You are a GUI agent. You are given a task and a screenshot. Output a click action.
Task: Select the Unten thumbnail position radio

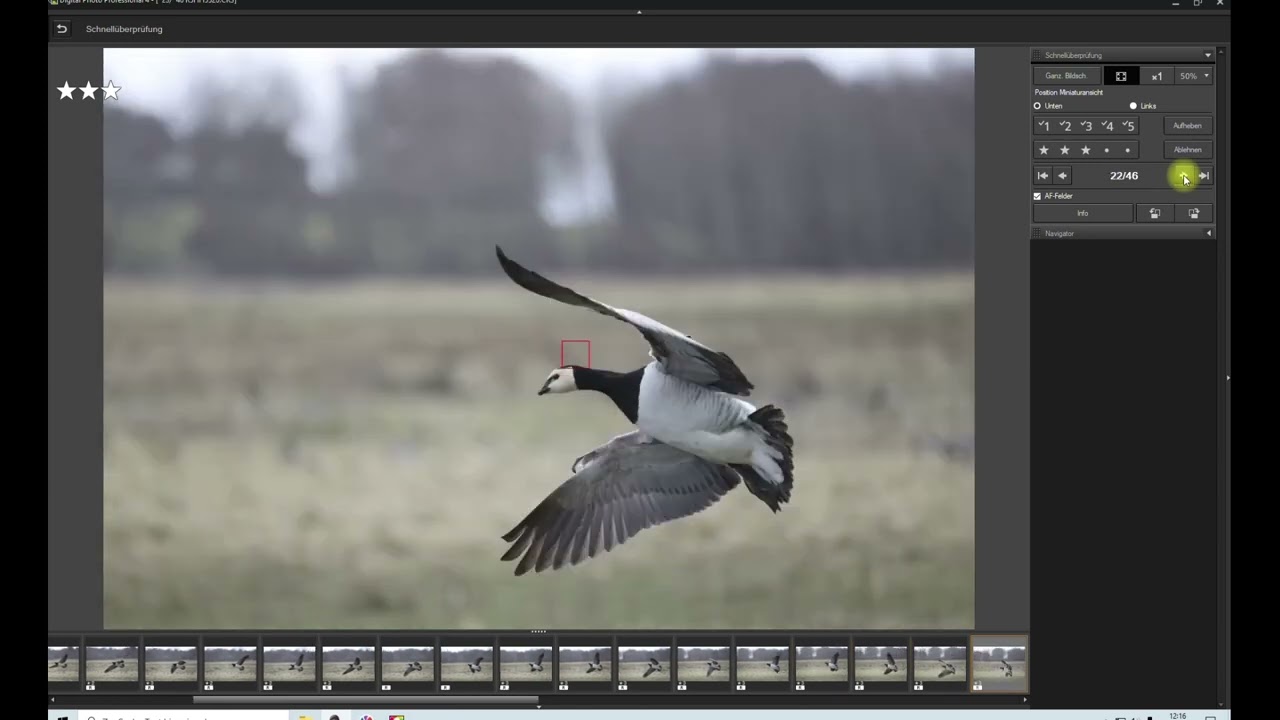[x=1038, y=106]
